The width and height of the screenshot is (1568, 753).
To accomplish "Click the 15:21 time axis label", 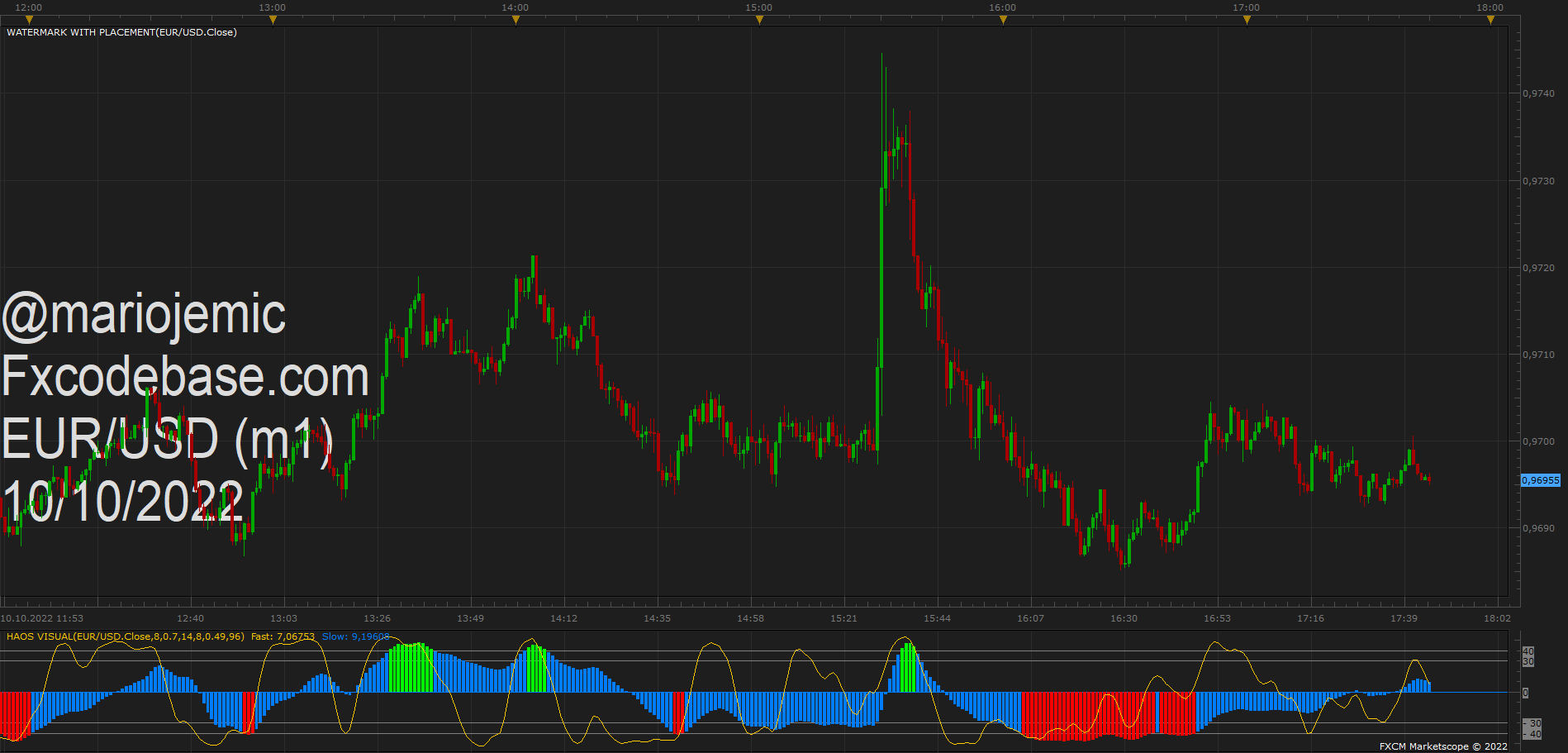I will click(843, 618).
